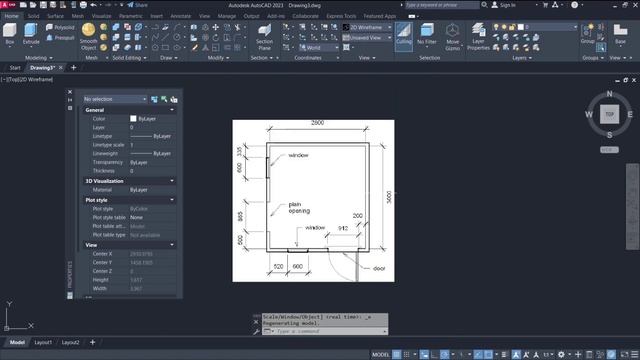Click the workspace switching gear icon
The height and width of the screenshot is (360, 640).
[x=561, y=355]
